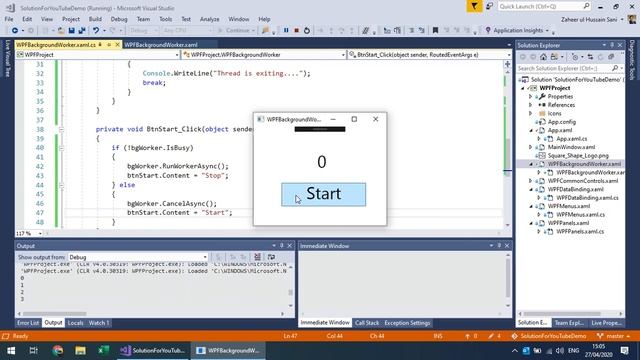Switch to the WPFBackgroundWorker.xaml tab
The height and width of the screenshot is (360, 640).
[x=161, y=45]
